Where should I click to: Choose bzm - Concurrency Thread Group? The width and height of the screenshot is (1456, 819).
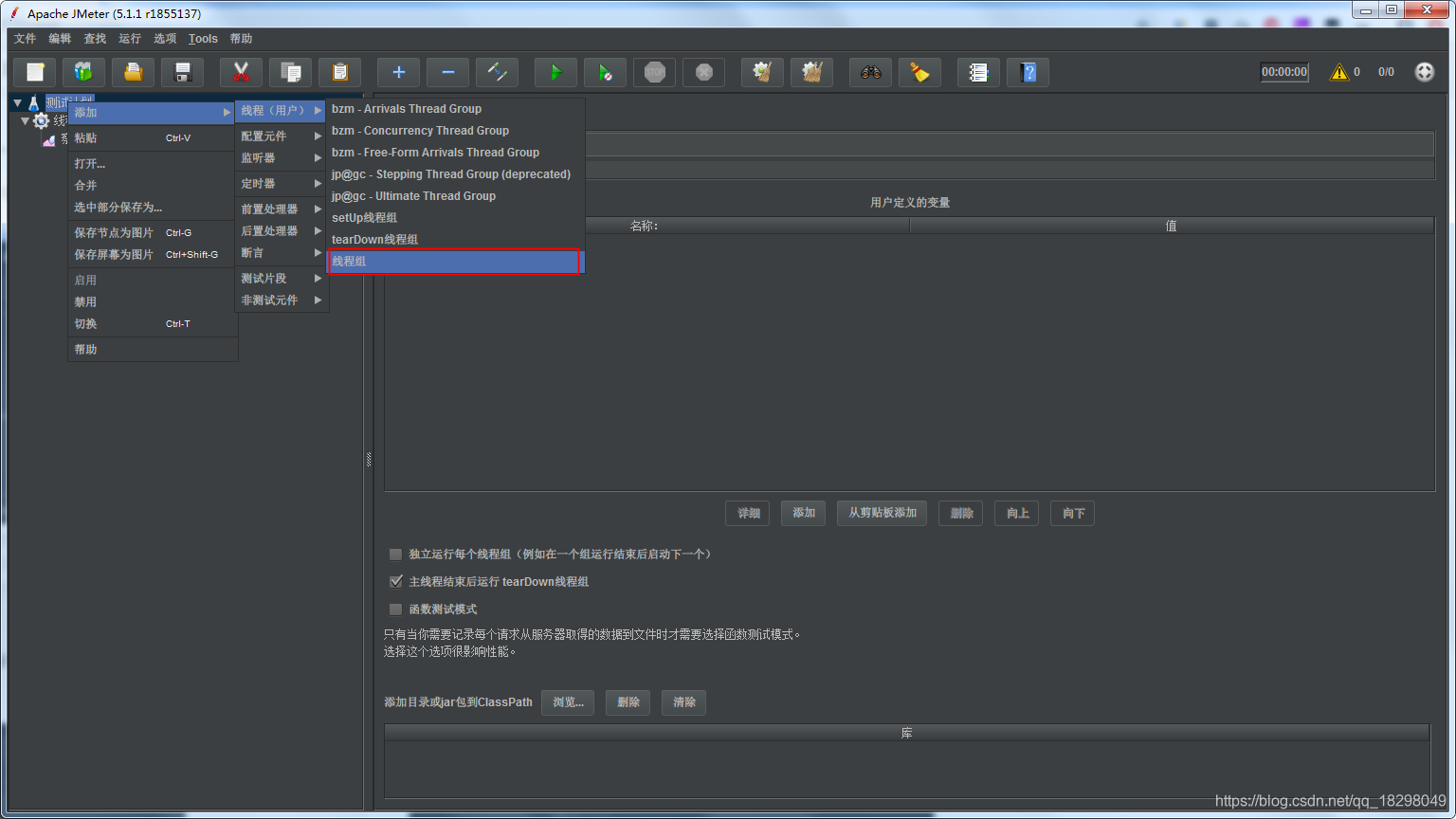[455, 131]
